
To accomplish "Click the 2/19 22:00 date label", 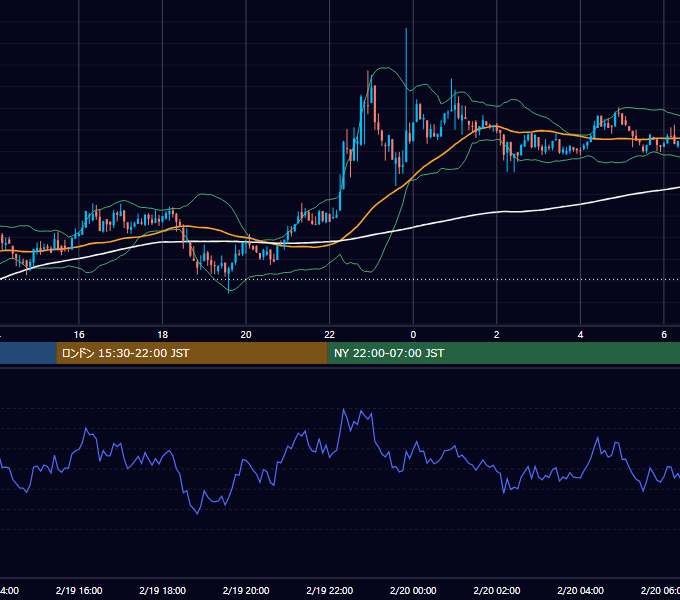I will [x=330, y=590].
